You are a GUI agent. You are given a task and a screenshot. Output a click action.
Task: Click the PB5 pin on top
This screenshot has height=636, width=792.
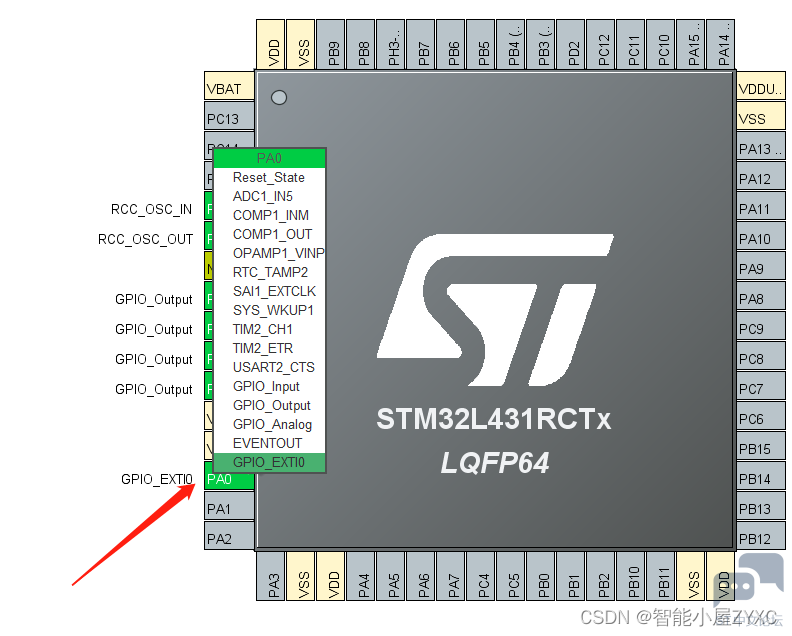click(x=481, y=44)
